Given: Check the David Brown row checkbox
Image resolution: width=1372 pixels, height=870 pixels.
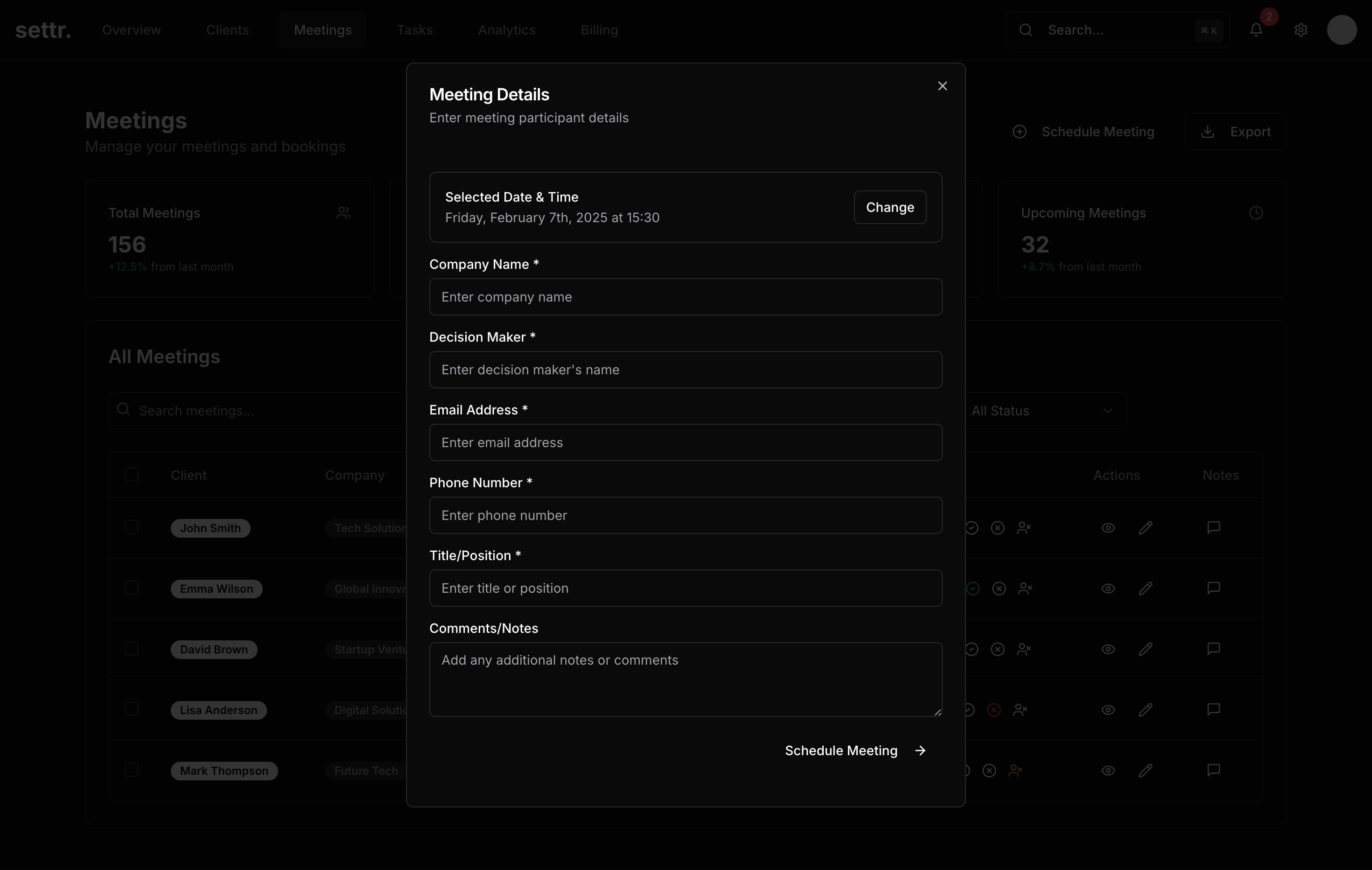Looking at the screenshot, I should pyautogui.click(x=132, y=648).
